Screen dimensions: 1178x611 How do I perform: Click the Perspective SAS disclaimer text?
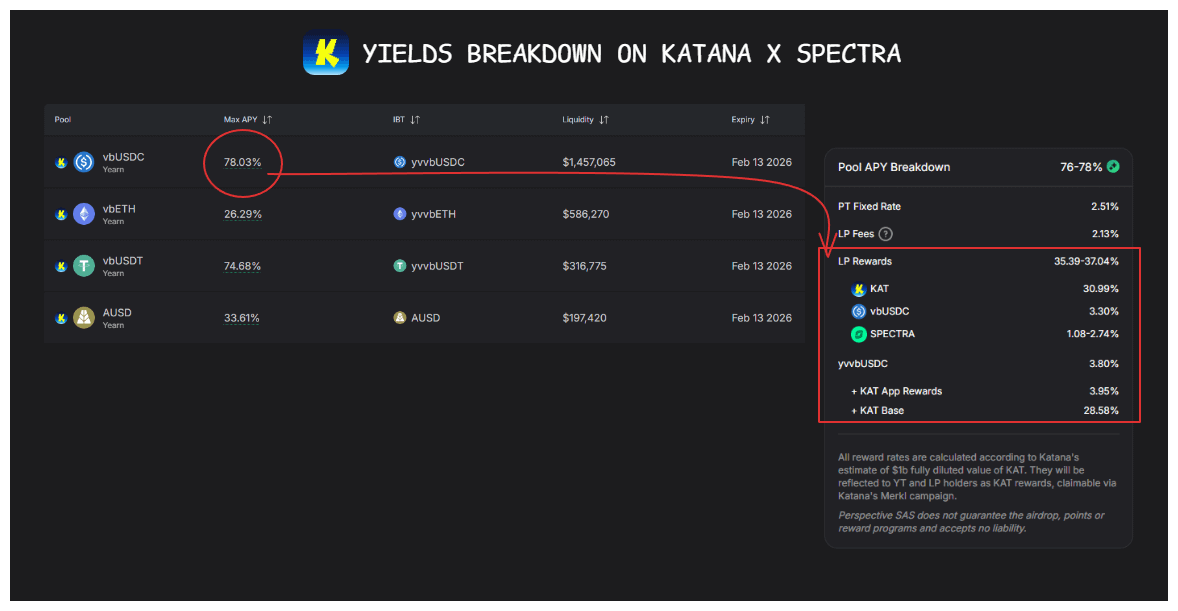tap(971, 522)
